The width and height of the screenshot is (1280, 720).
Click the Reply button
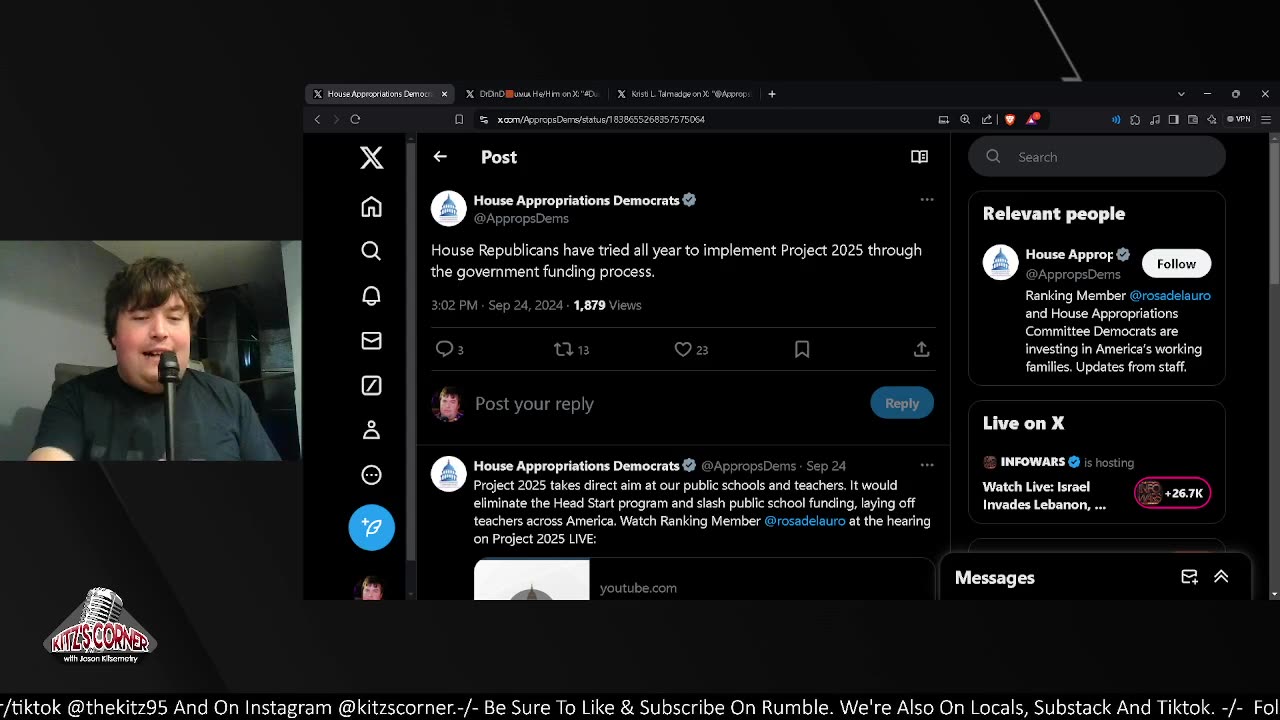point(902,403)
